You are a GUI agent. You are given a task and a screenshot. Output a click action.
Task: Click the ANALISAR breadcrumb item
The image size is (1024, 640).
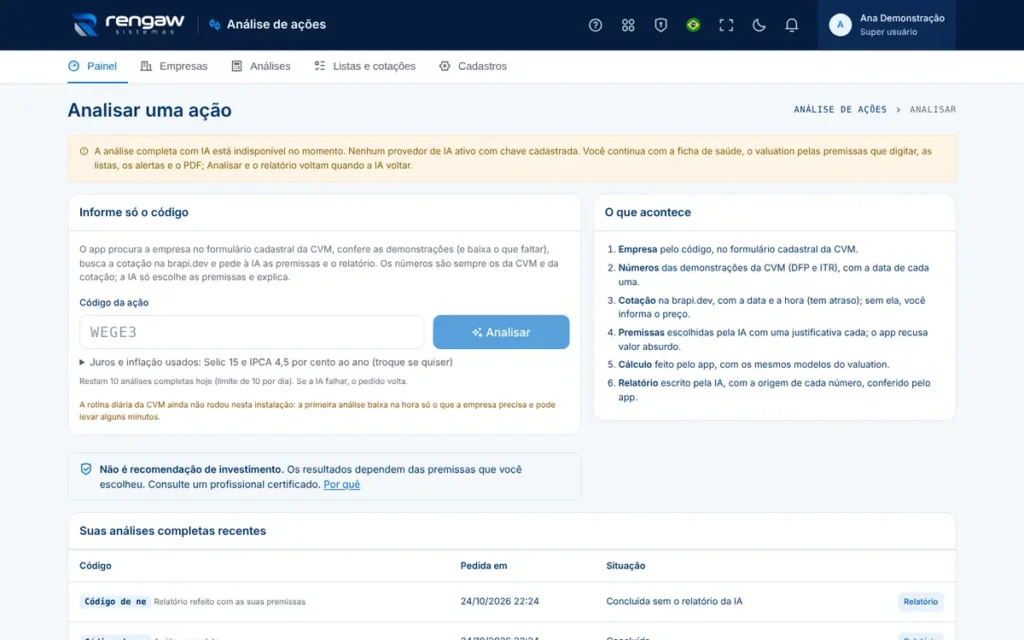933,109
